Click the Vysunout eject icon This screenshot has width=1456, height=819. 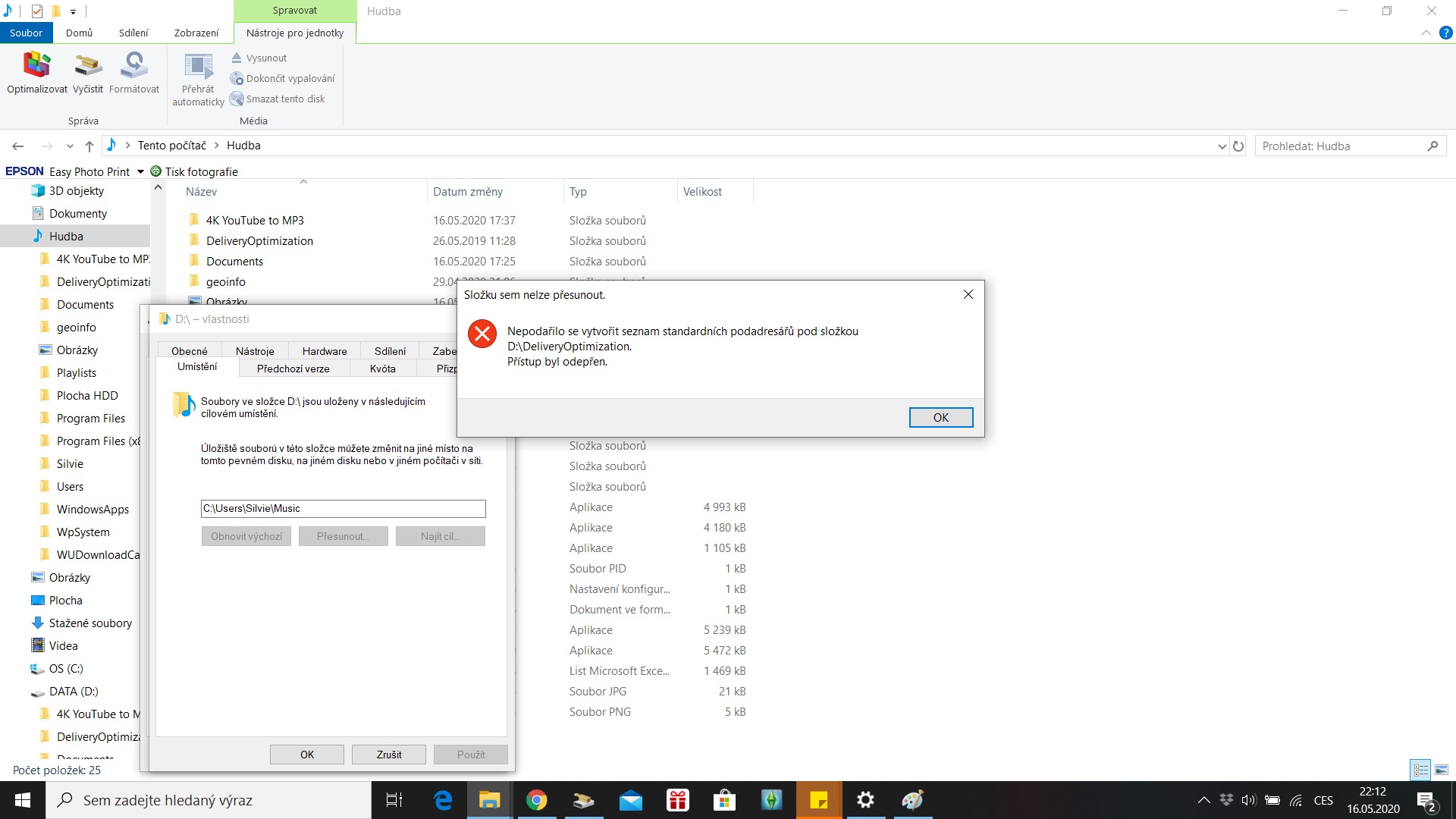coord(237,58)
